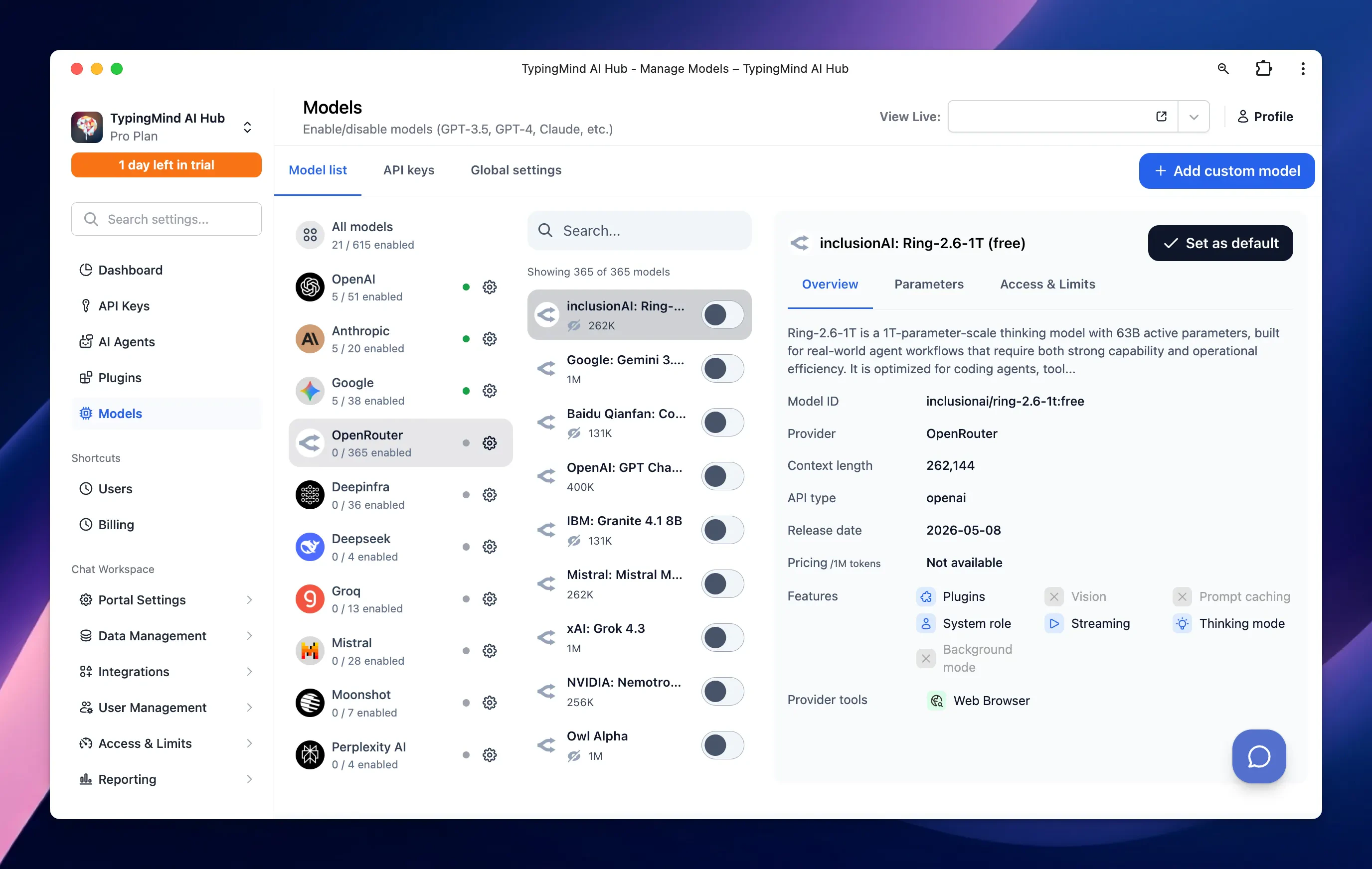Open Billing shortcut in sidebar
This screenshot has height=869, width=1372.
[167, 525]
